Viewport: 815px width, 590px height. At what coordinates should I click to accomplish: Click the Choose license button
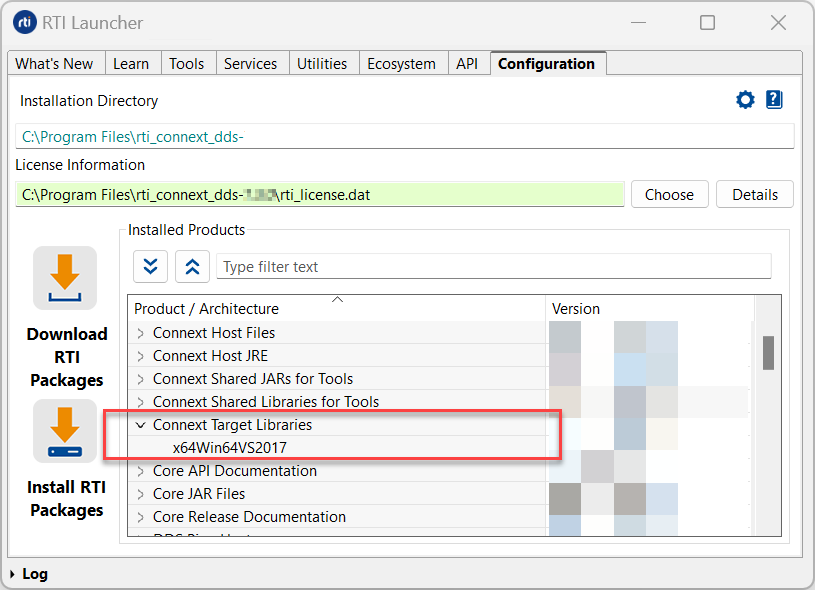(x=669, y=195)
